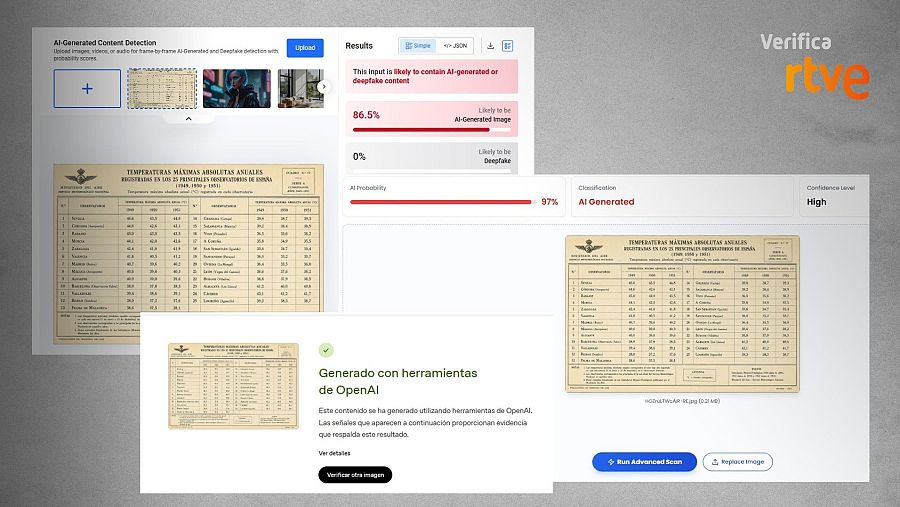Click the uploaded file name under the preview
The width and height of the screenshot is (900, 507).
[682, 401]
